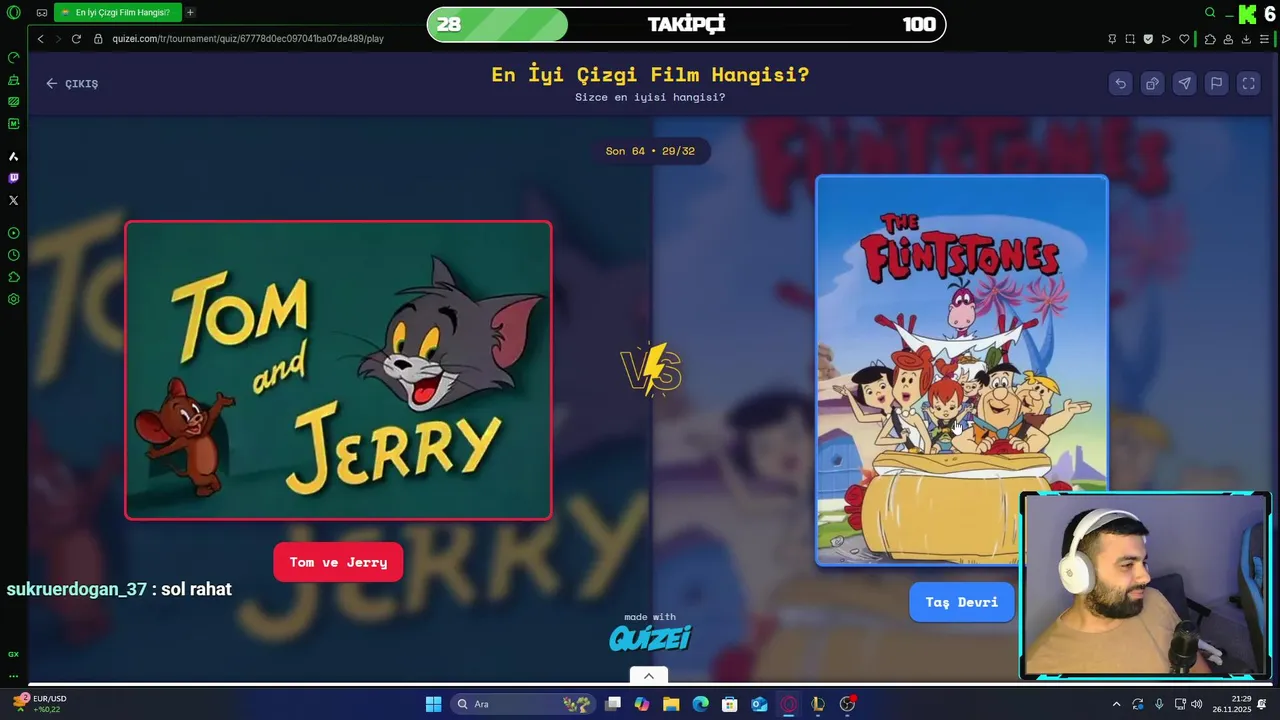Click the taskbar volume speaker icon

point(1199,704)
